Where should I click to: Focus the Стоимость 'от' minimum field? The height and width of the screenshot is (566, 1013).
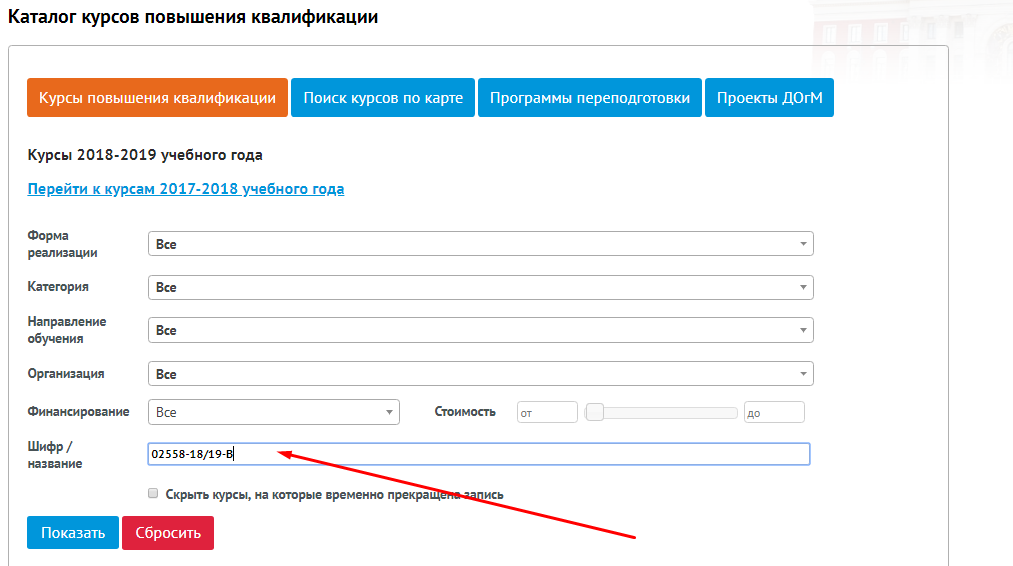point(547,412)
